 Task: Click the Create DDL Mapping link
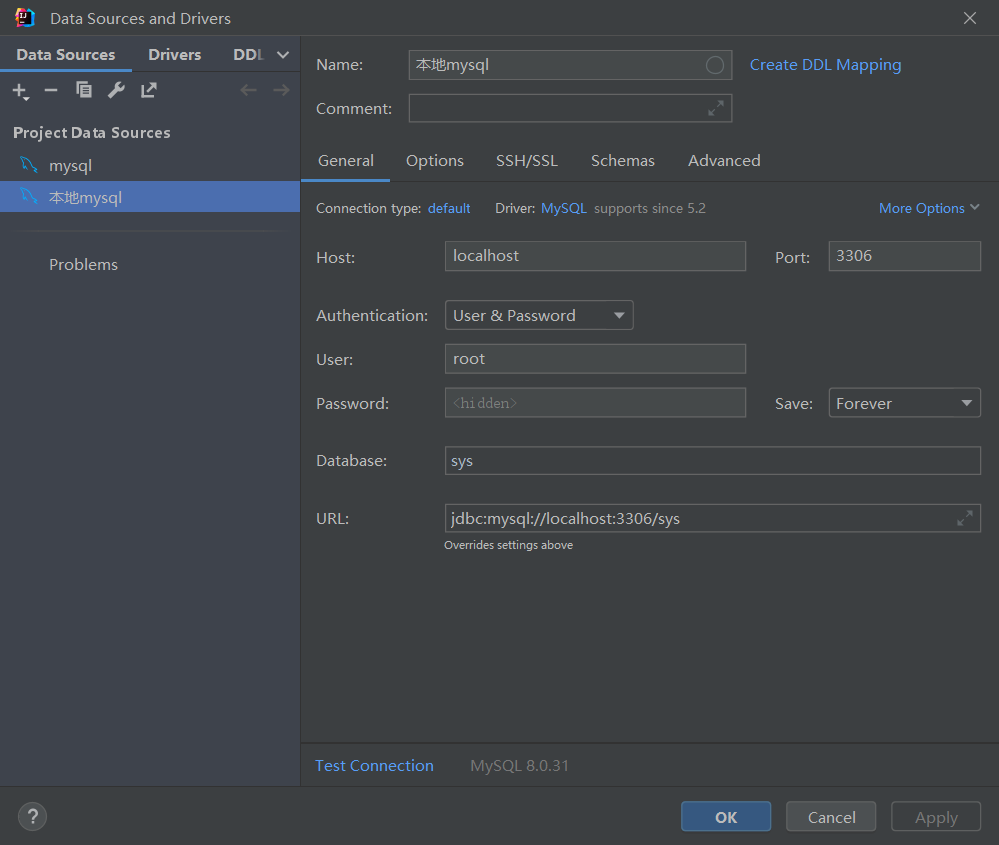(x=825, y=65)
